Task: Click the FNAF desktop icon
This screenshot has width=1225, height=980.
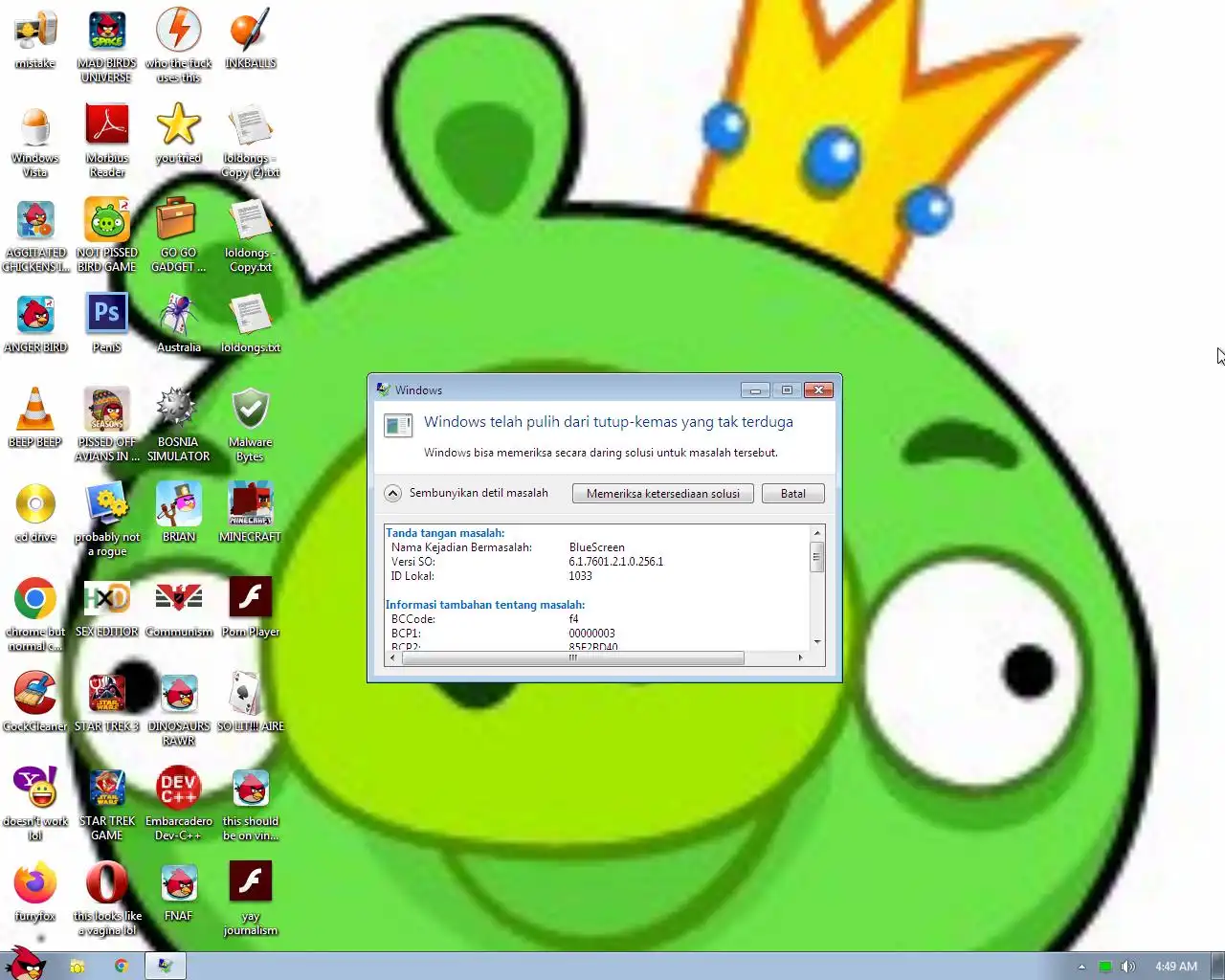Action: [179, 891]
